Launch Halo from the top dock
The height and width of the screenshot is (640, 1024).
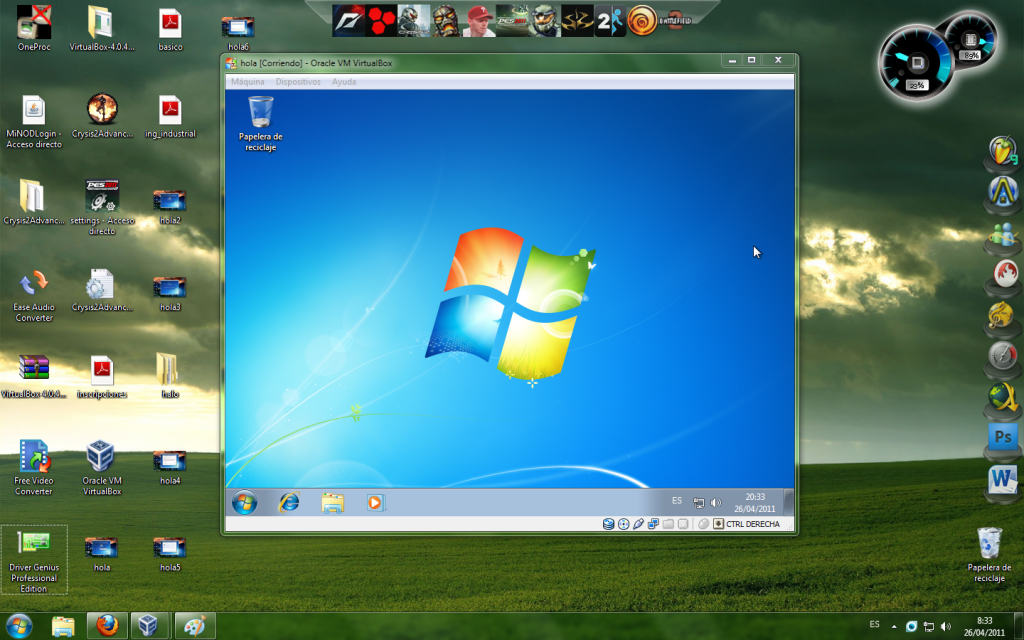(x=545, y=21)
